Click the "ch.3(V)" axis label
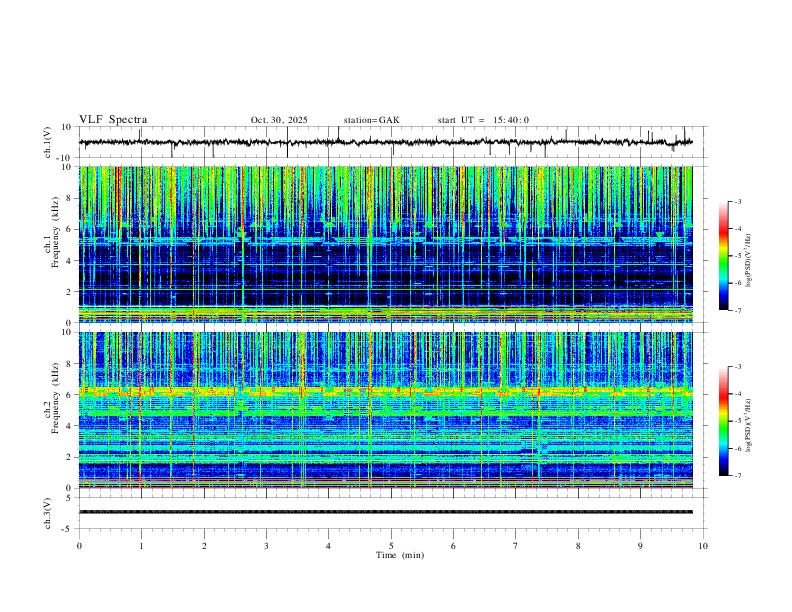The image size is (792, 612). tap(48, 514)
